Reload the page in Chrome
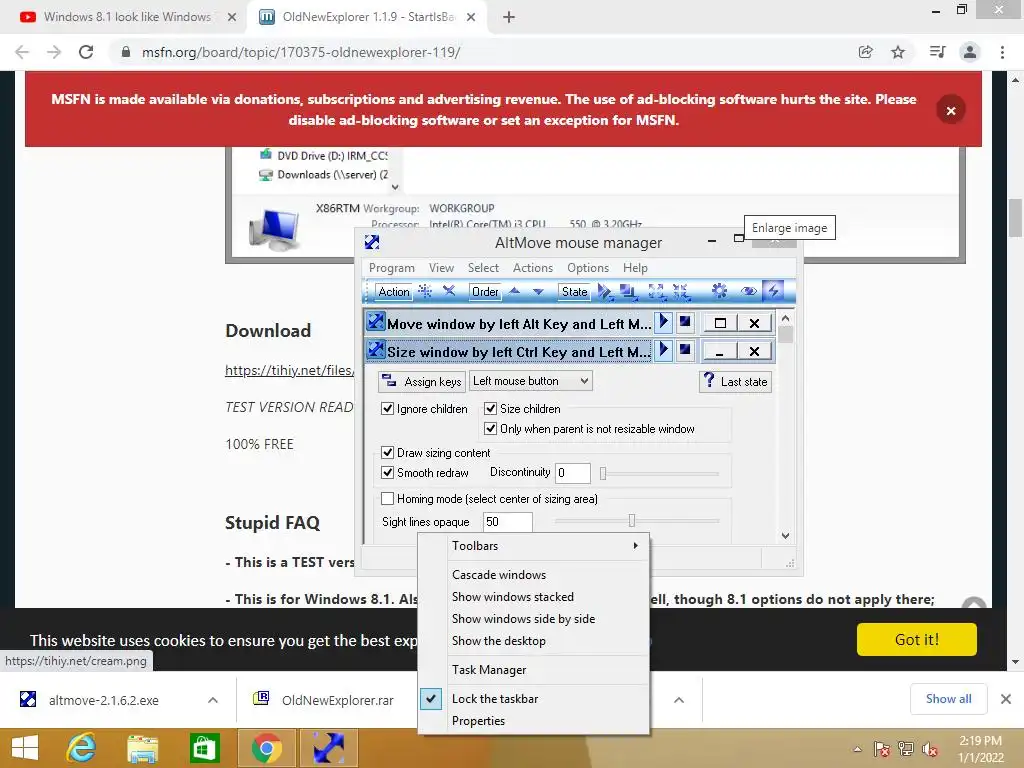This screenshot has height=768, width=1024. (86, 52)
